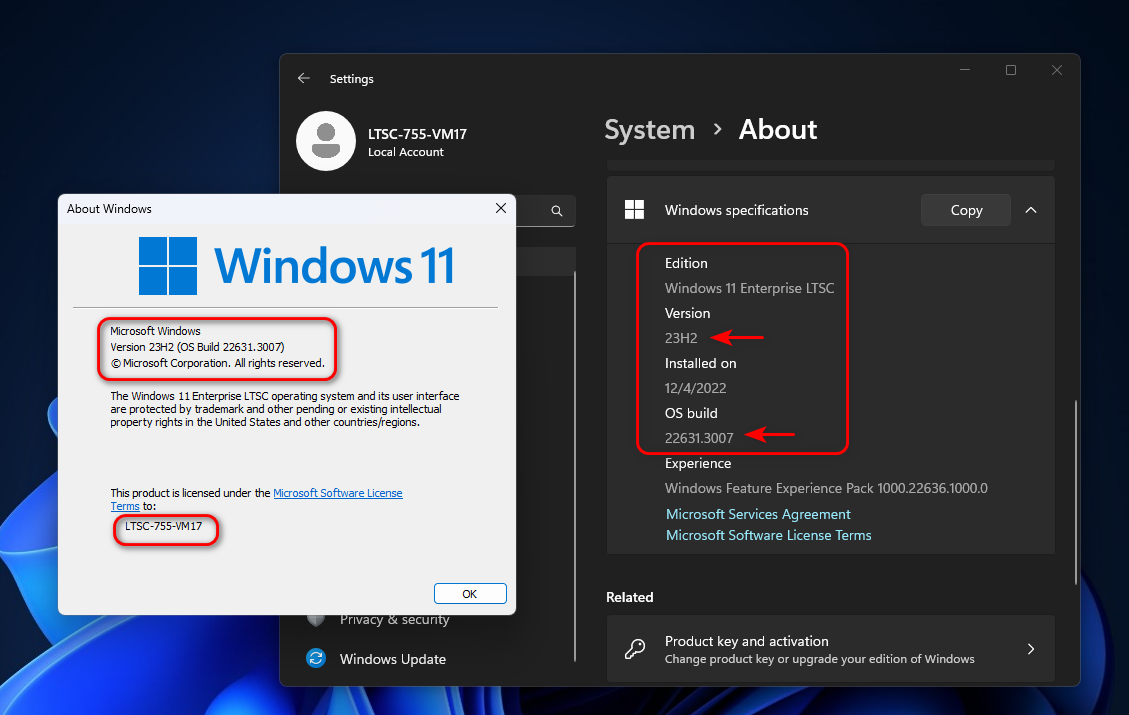Click the About Windows title bar text
The image size is (1129, 715).
[x=109, y=209]
